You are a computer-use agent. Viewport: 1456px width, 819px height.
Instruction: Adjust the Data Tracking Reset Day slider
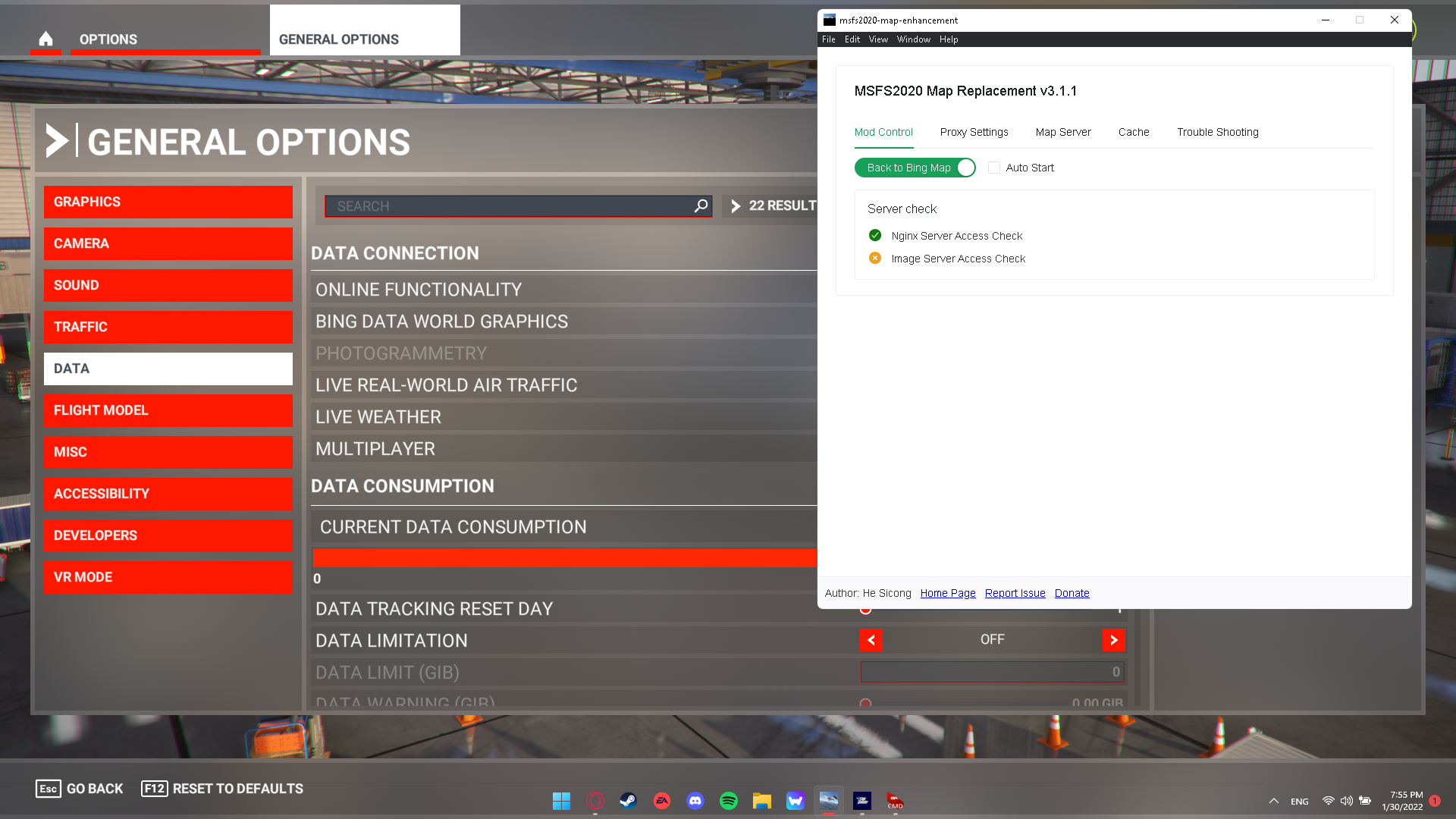(x=865, y=609)
